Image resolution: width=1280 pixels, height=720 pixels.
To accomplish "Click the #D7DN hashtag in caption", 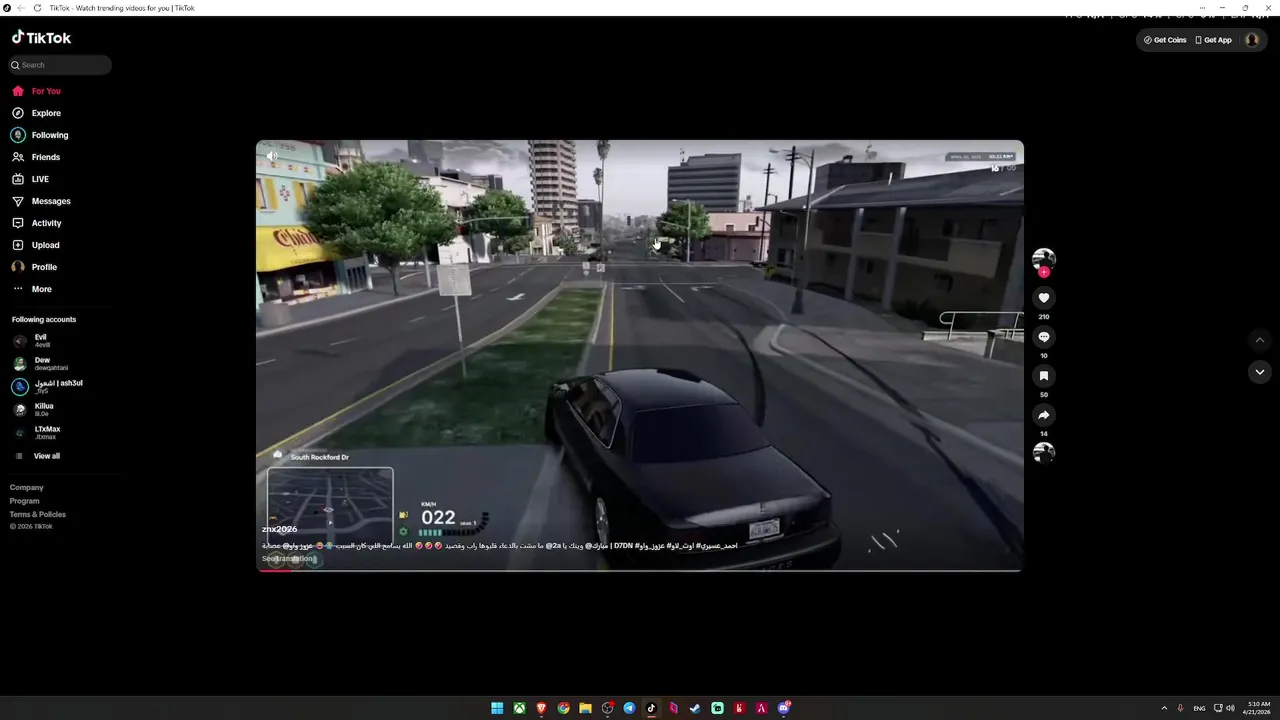I will coord(625,546).
